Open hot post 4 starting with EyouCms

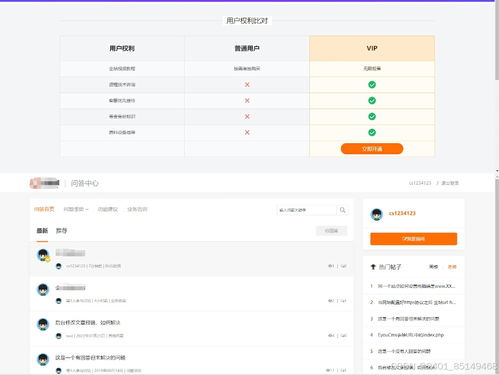click(x=411, y=335)
